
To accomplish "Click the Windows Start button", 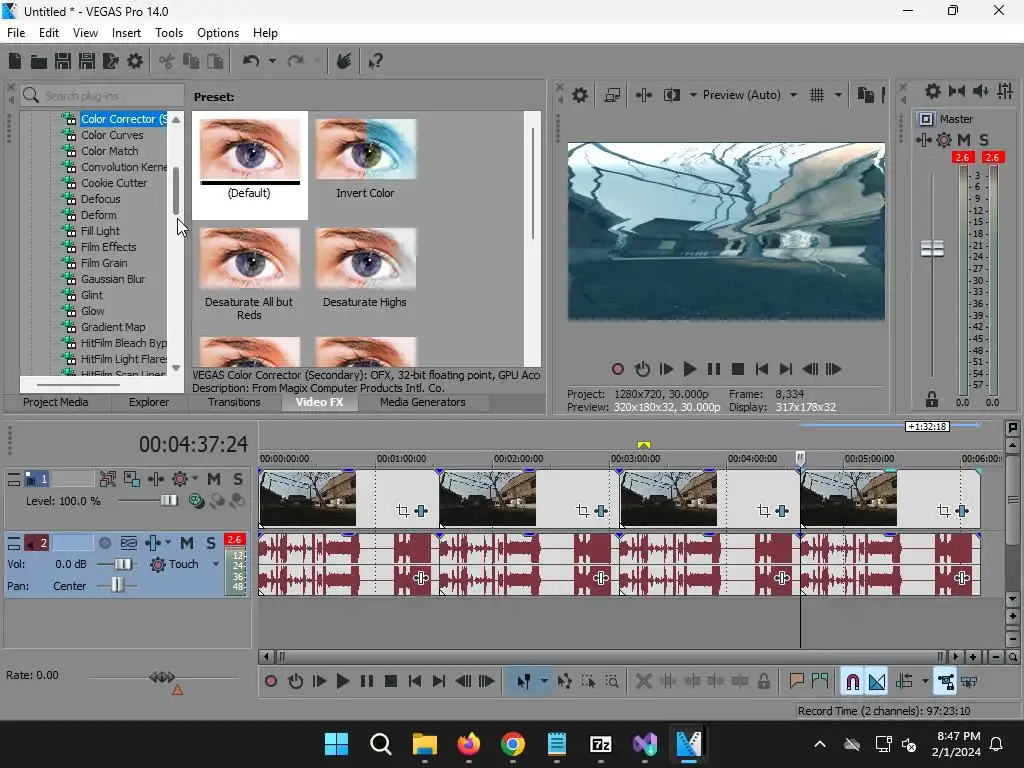I will pyautogui.click(x=336, y=744).
